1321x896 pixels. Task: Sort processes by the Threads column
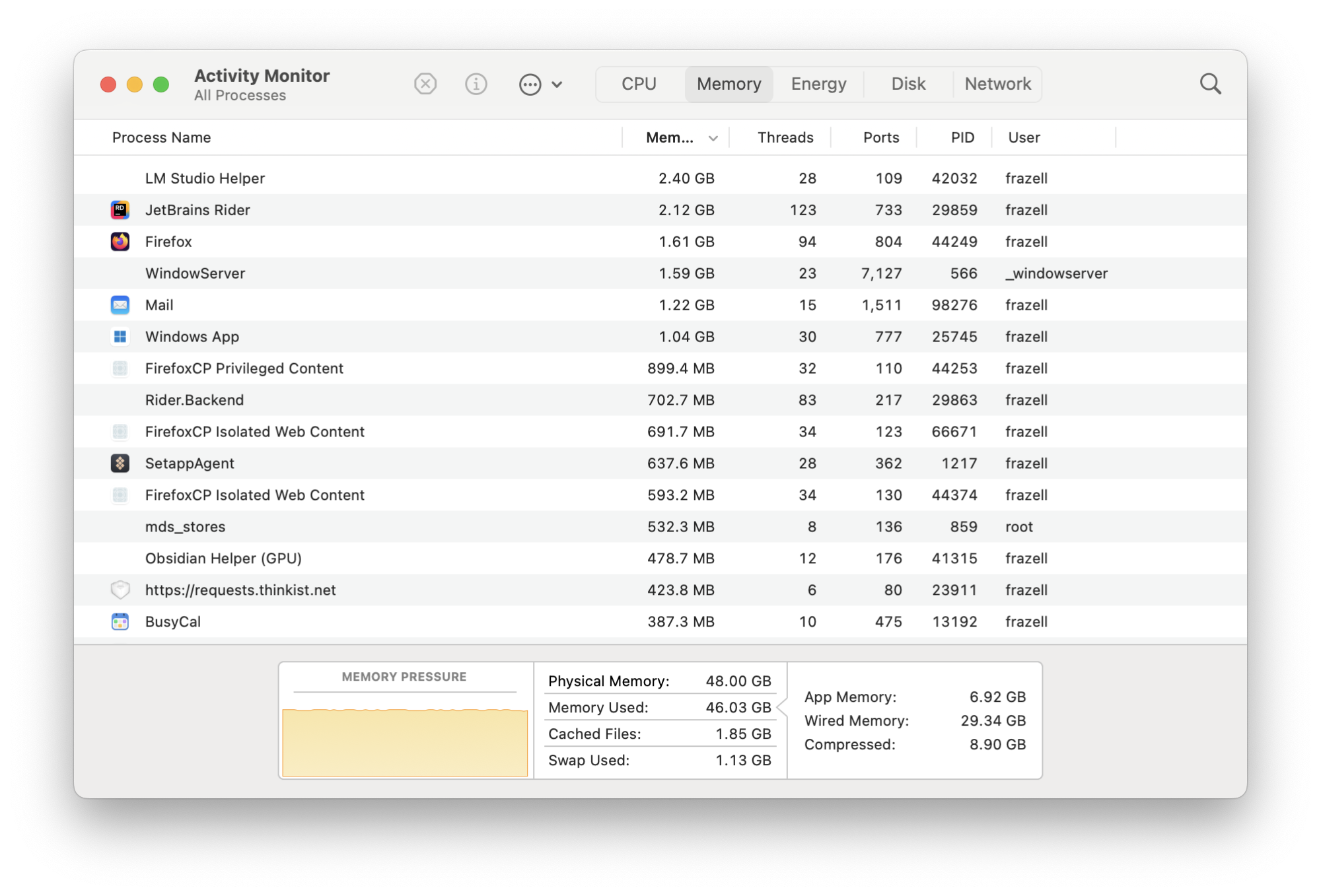click(x=785, y=137)
